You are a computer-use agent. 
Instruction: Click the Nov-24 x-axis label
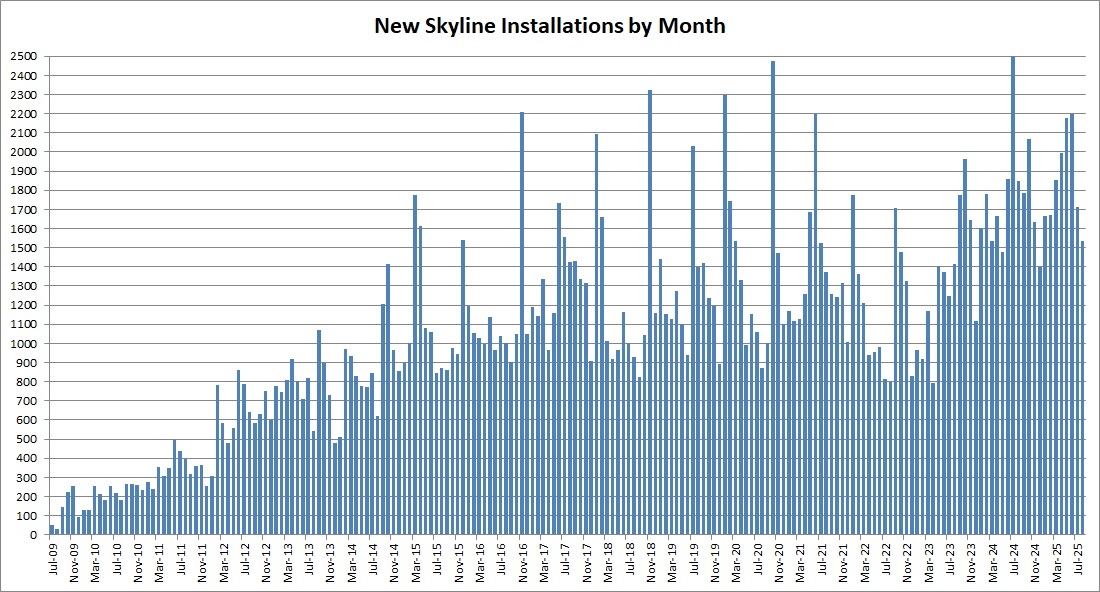click(x=1035, y=562)
